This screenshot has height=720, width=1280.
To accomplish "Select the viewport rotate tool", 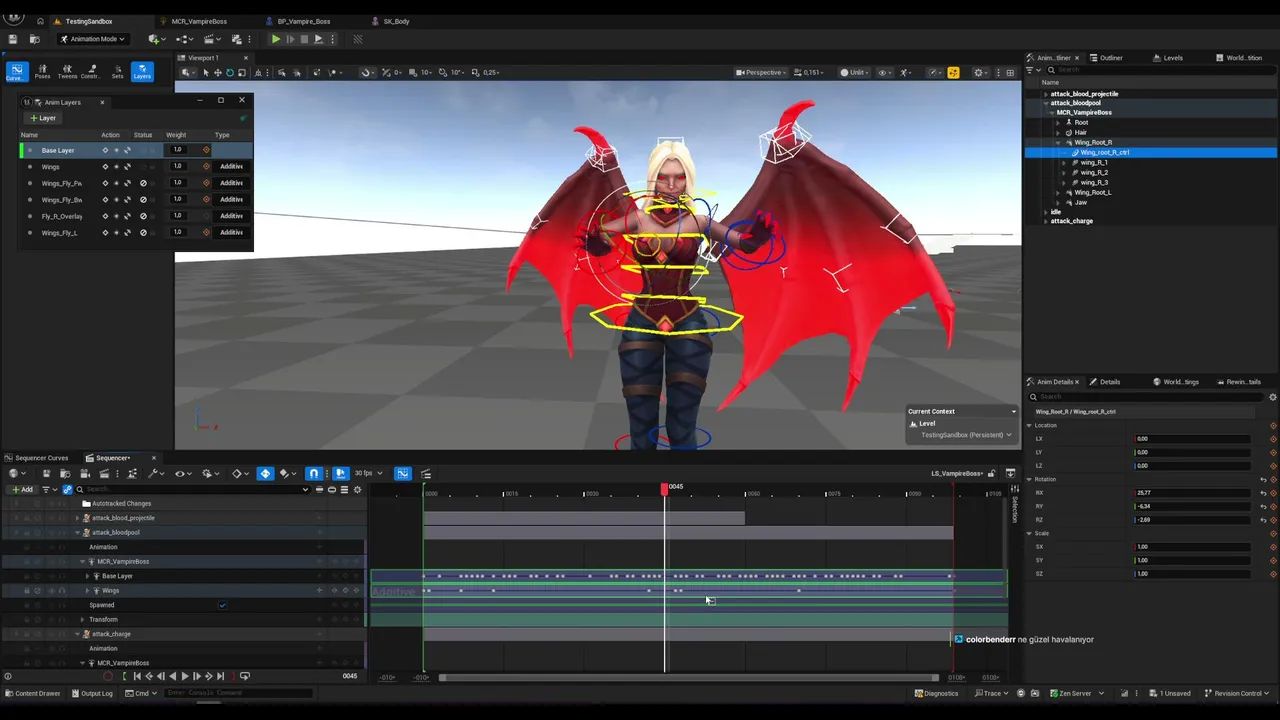I will tap(229, 72).
